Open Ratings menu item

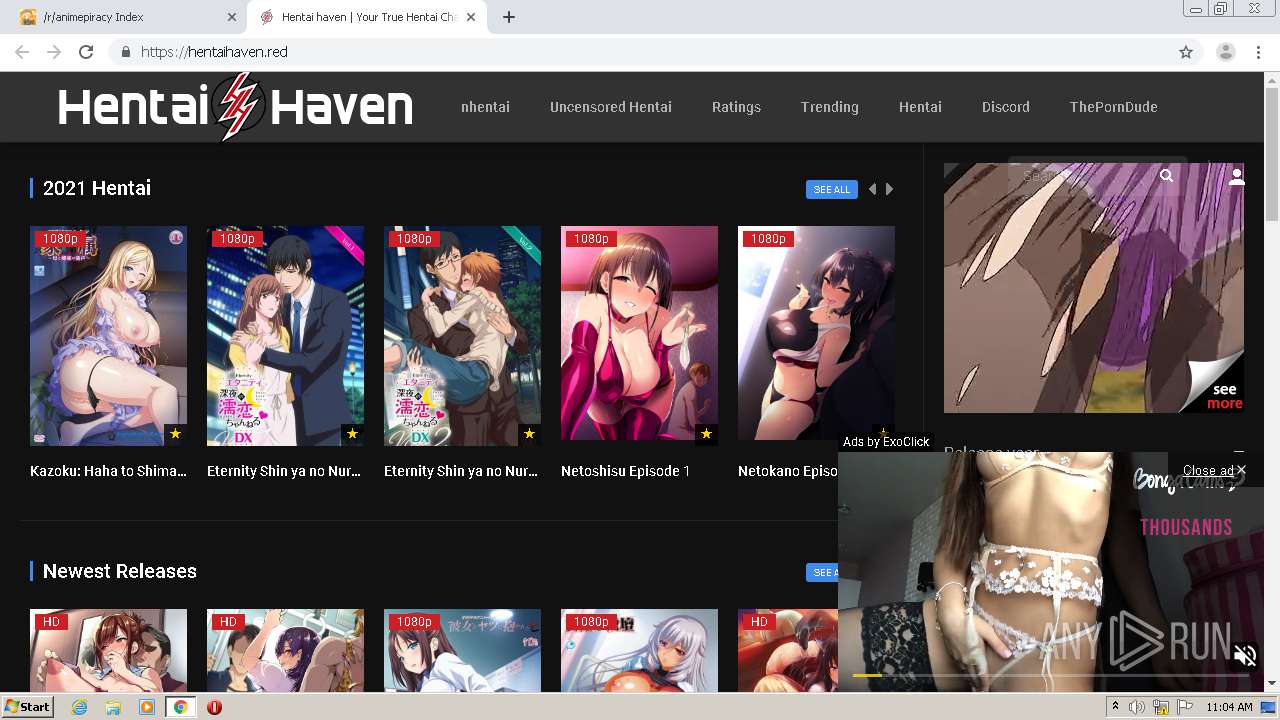coord(736,107)
